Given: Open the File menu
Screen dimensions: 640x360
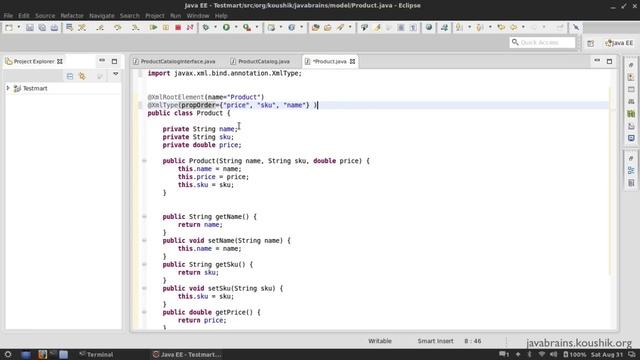Looking at the screenshot, I should (8, 16).
